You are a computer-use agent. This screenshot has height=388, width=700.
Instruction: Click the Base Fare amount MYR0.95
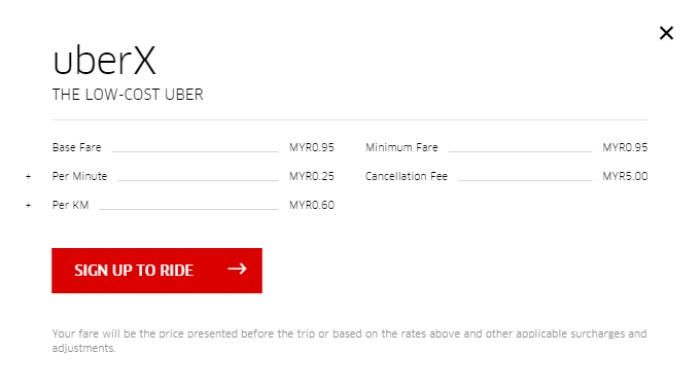click(x=312, y=147)
